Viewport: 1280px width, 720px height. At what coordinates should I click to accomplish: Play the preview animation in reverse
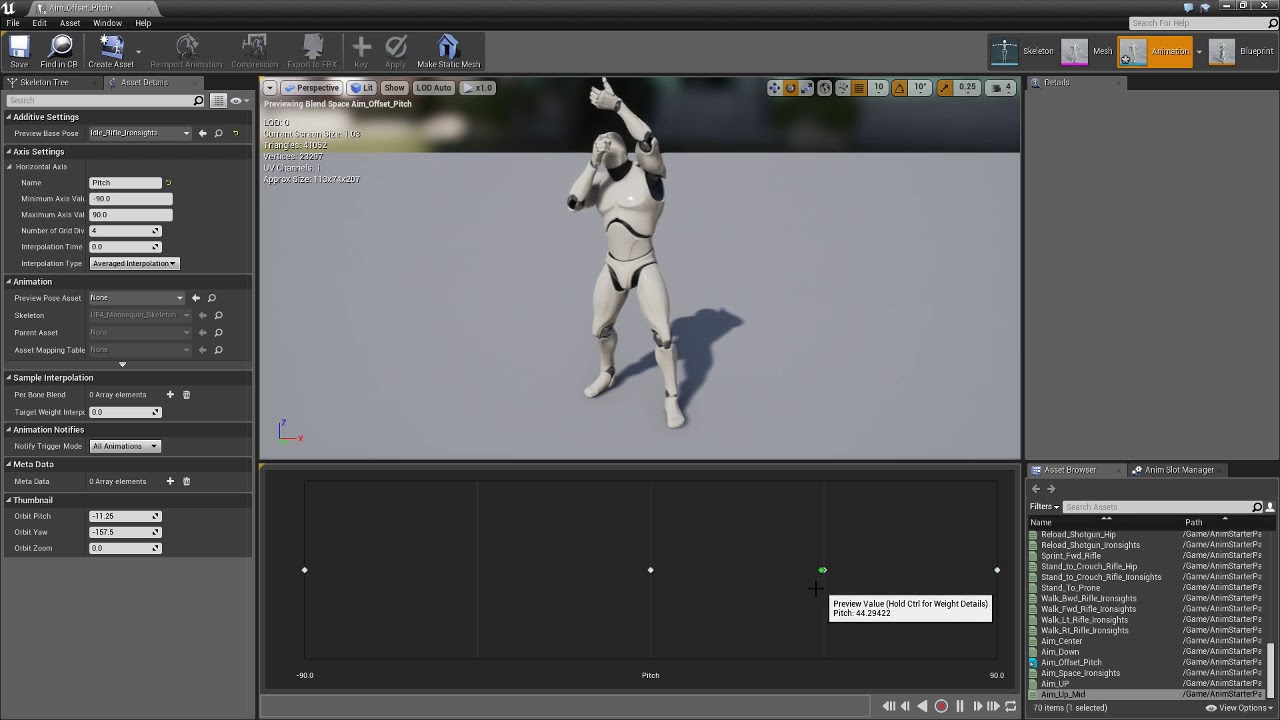[923, 706]
